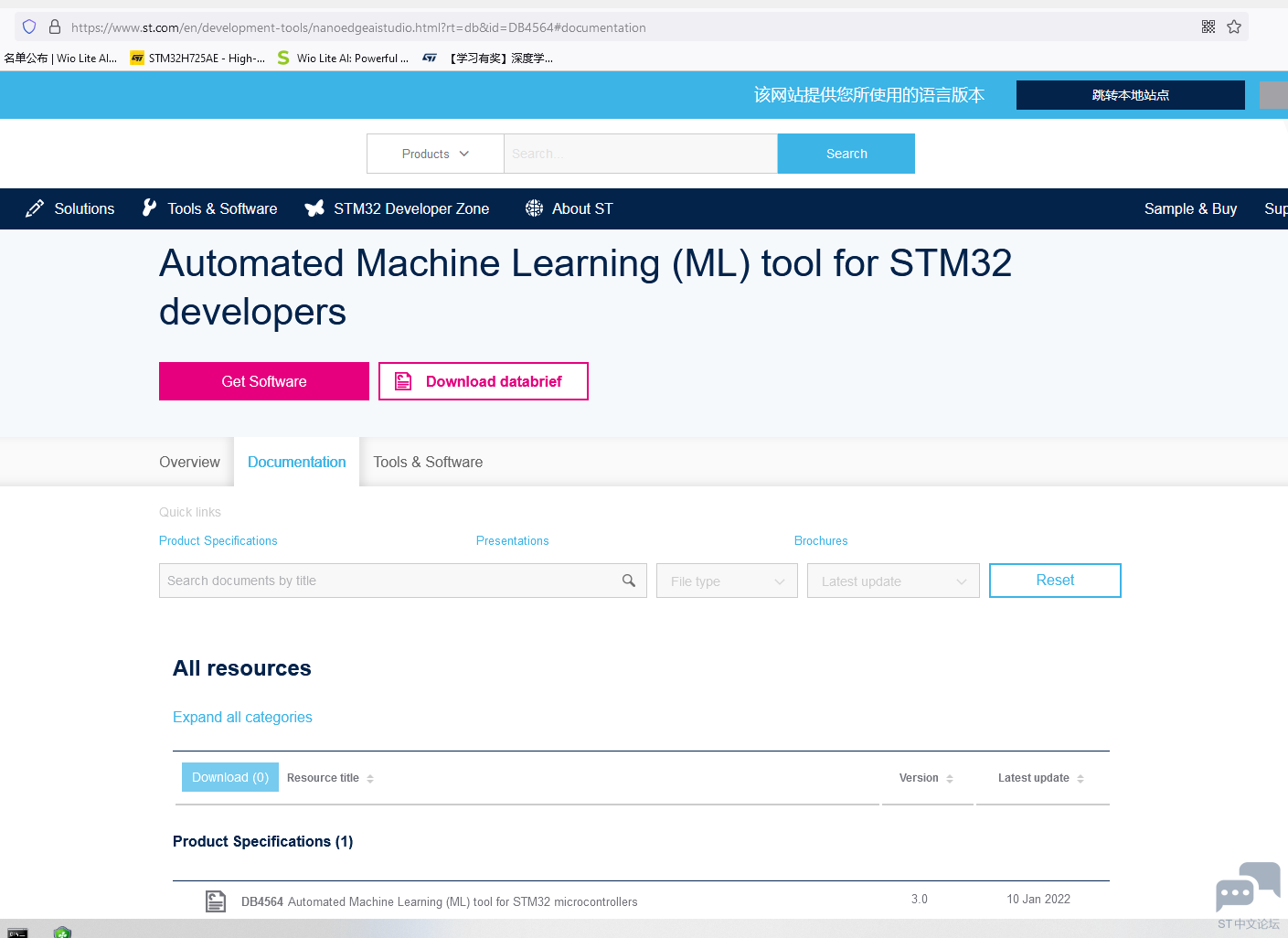Open the Solutions menu
1288x938 pixels.
click(70, 208)
